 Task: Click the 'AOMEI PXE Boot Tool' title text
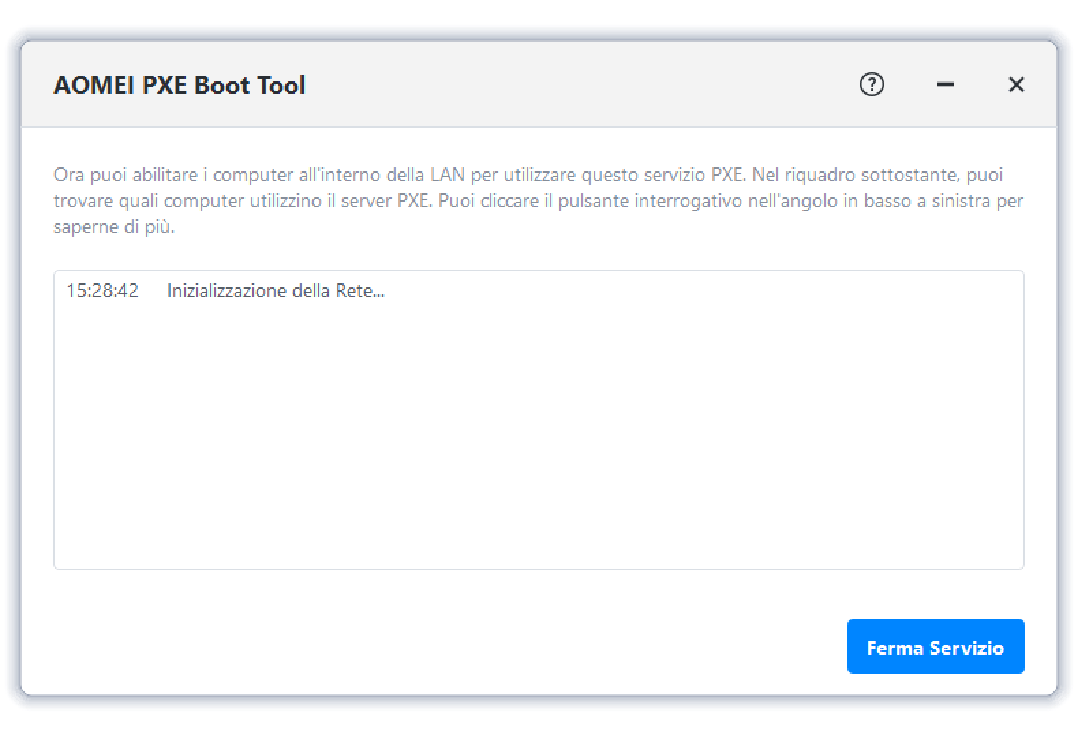pos(179,85)
